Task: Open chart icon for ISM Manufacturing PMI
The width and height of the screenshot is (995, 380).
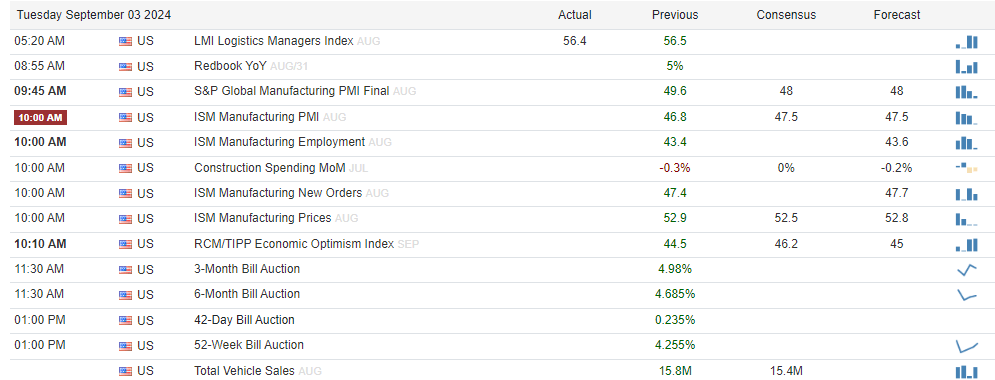Action: coord(966,117)
